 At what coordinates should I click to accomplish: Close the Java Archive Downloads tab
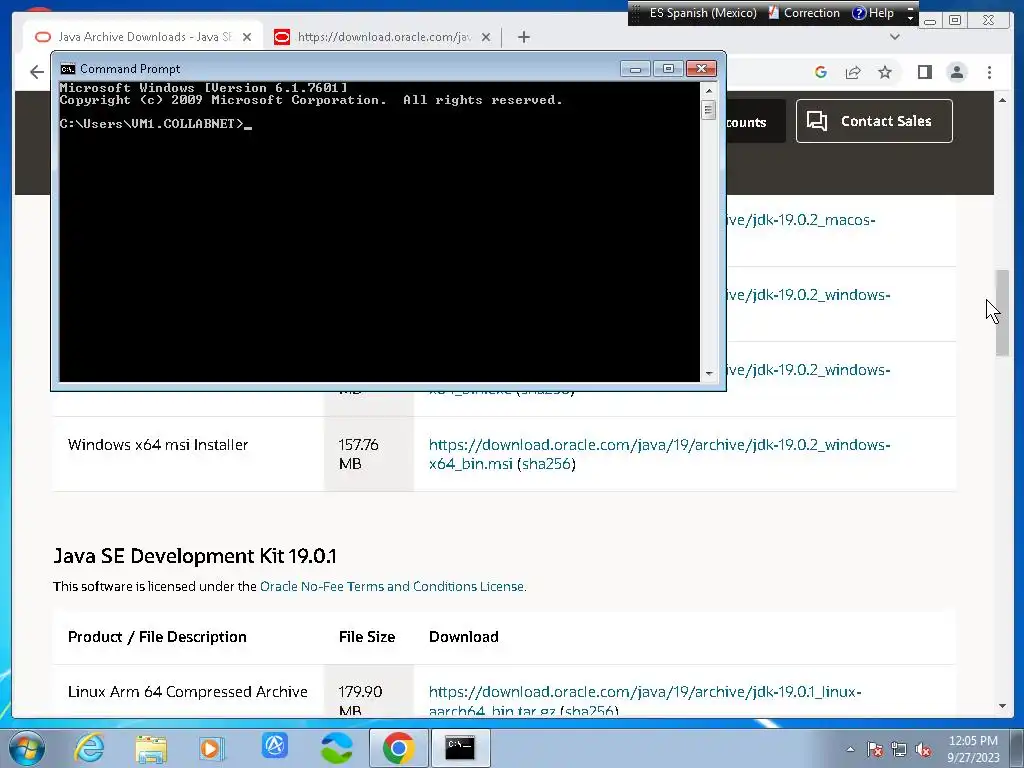tap(247, 37)
